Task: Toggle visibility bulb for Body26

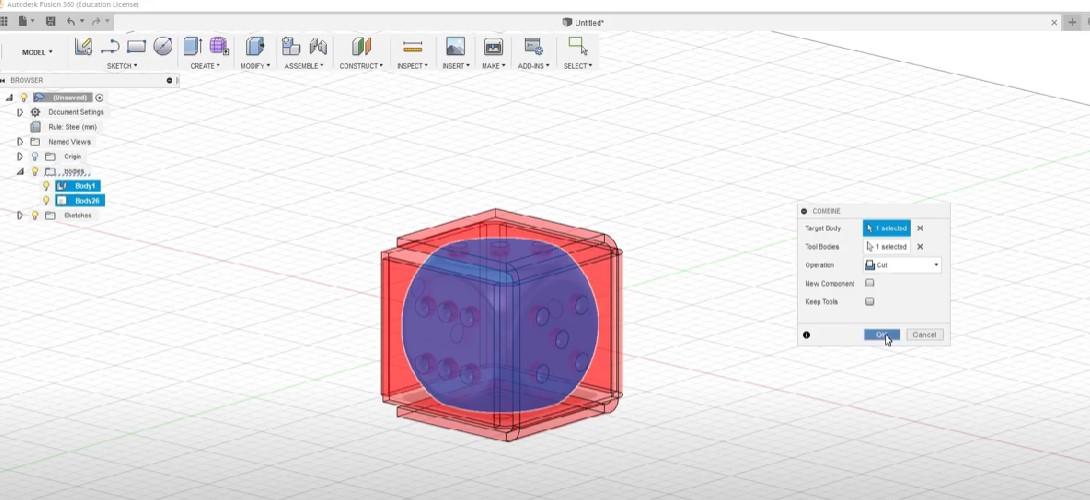Action: click(47, 200)
